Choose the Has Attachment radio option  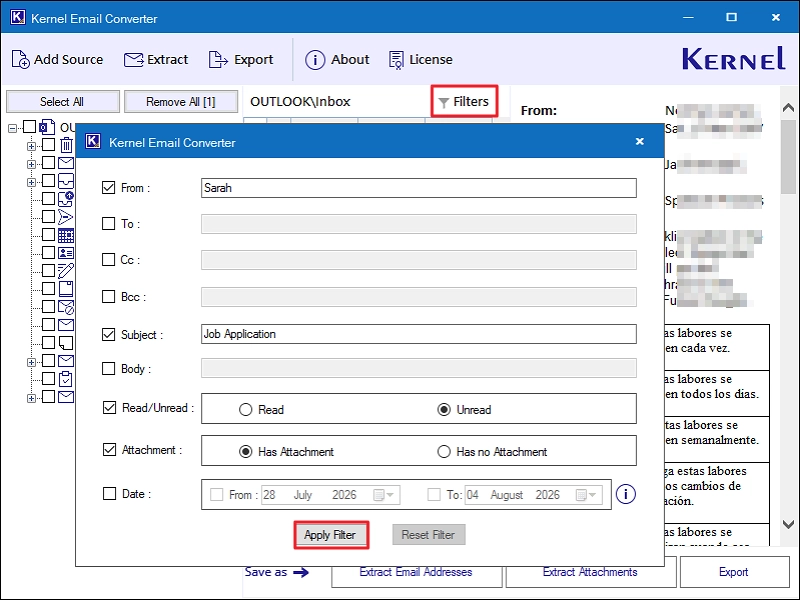(245, 452)
